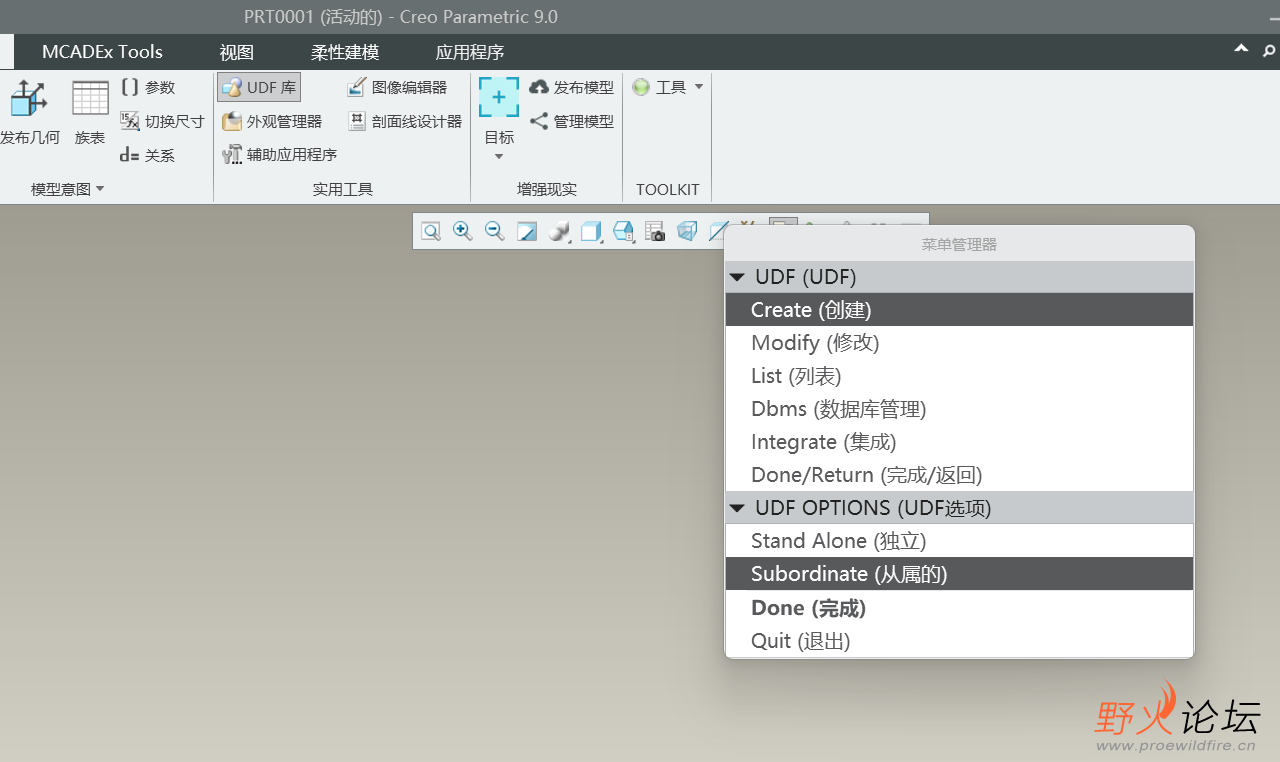Open the saved orientations cube icon
Screen dimensions: 1280x762
click(x=591, y=232)
